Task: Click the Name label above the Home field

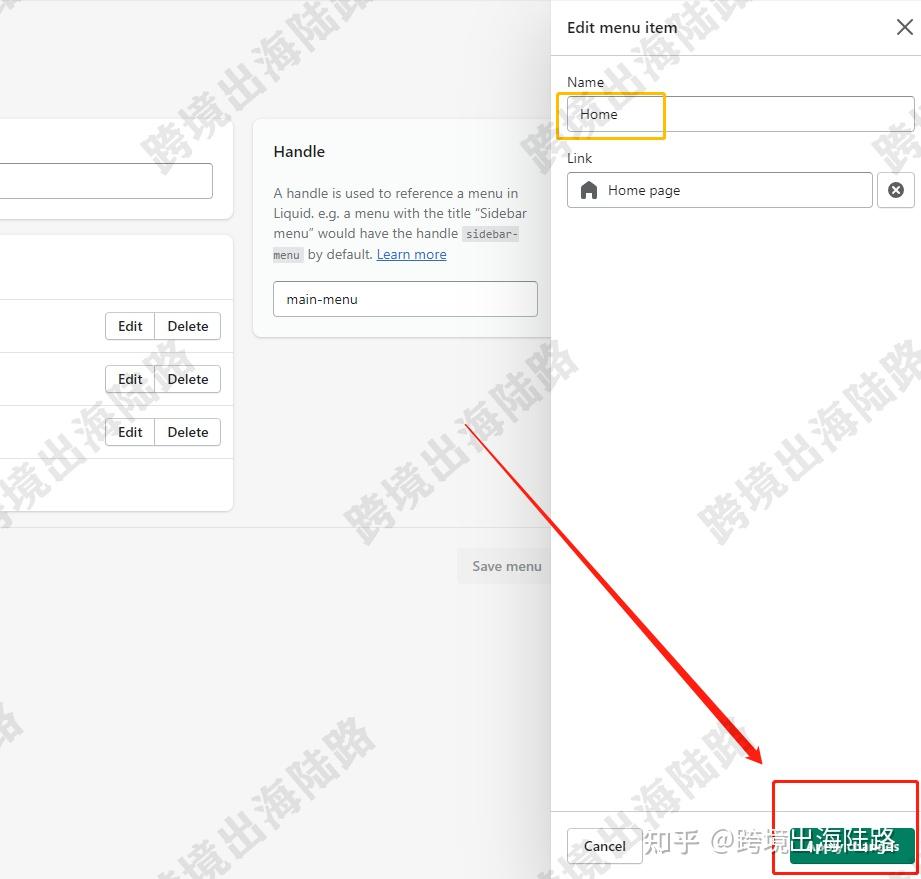Action: [x=585, y=82]
